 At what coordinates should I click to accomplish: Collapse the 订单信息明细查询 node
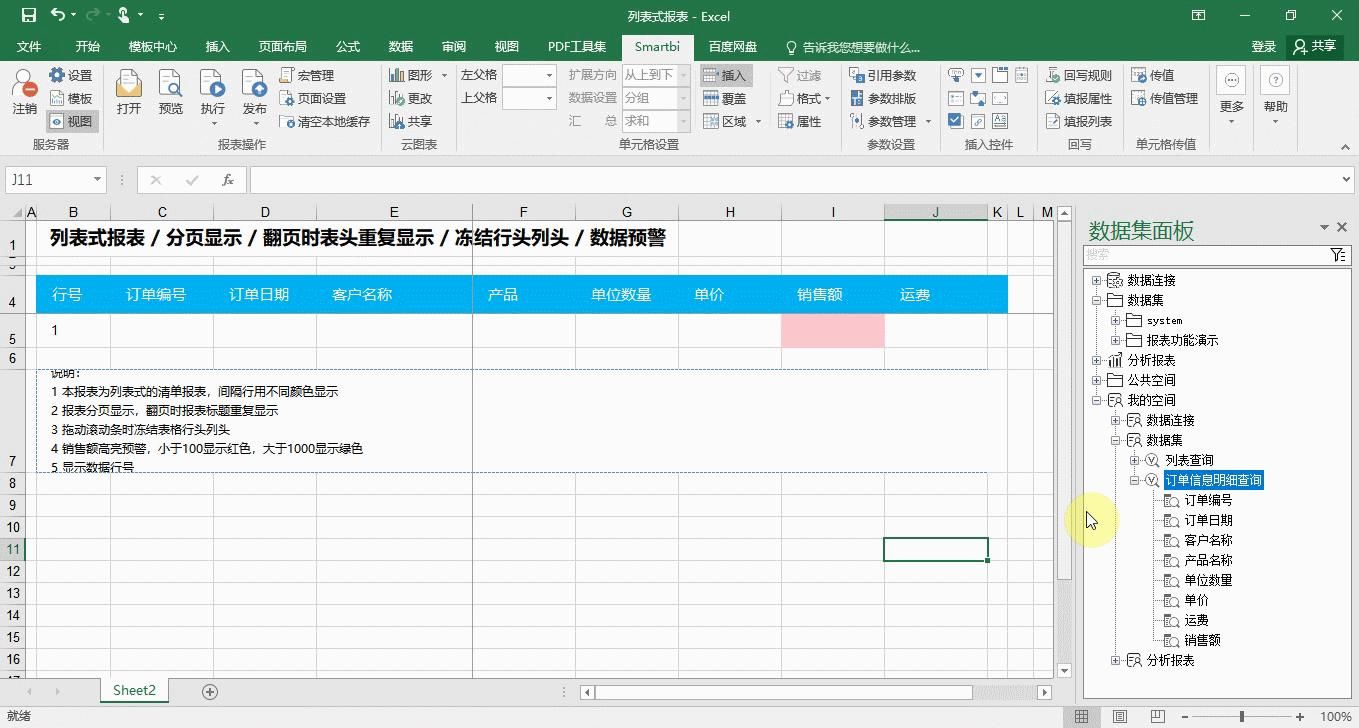[1135, 480]
